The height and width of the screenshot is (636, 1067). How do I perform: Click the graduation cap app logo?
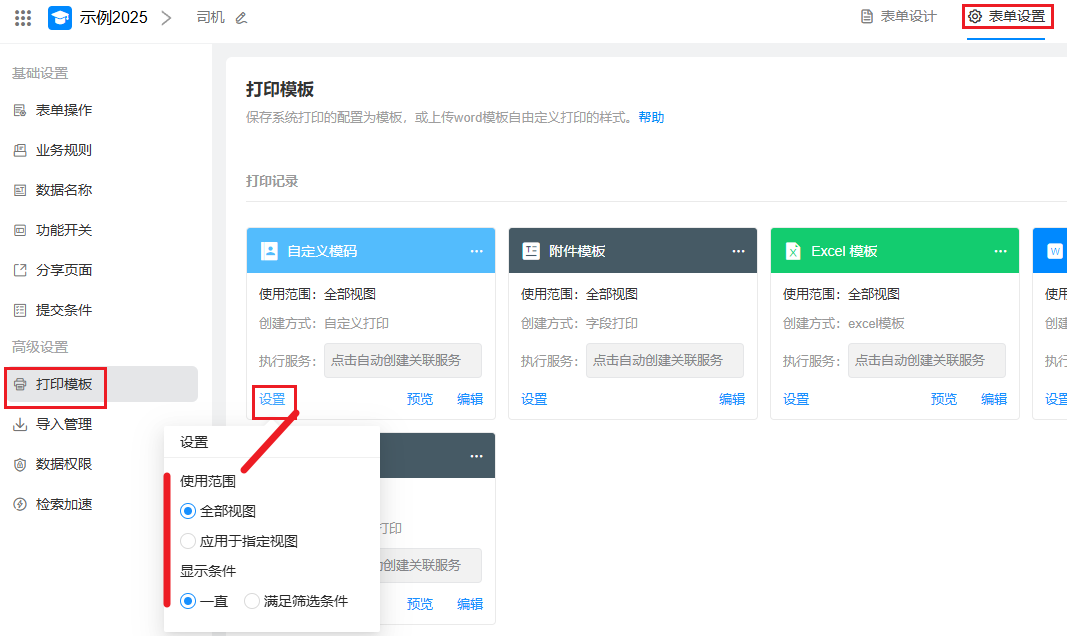[60, 17]
